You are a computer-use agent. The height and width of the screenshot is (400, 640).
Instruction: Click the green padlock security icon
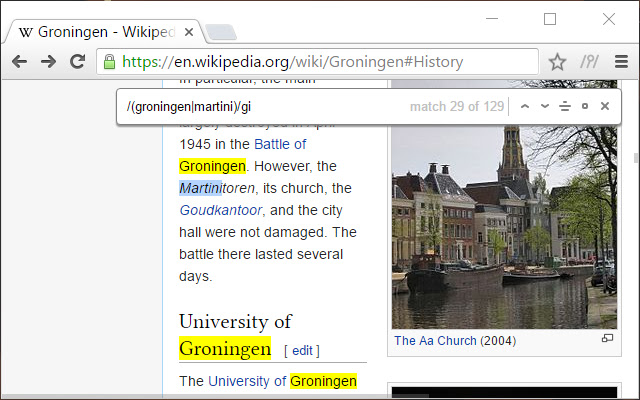click(x=109, y=62)
